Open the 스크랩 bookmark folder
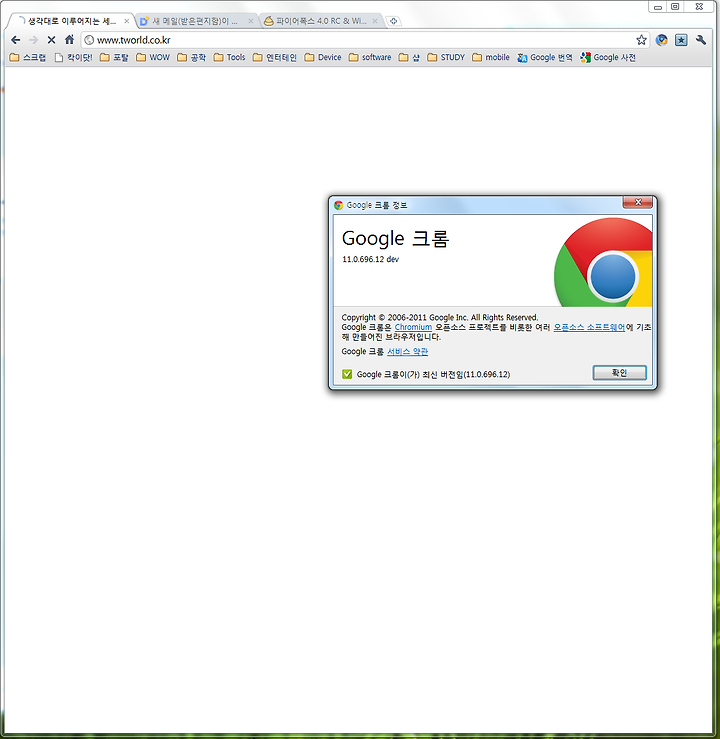720x739 pixels. coord(28,57)
